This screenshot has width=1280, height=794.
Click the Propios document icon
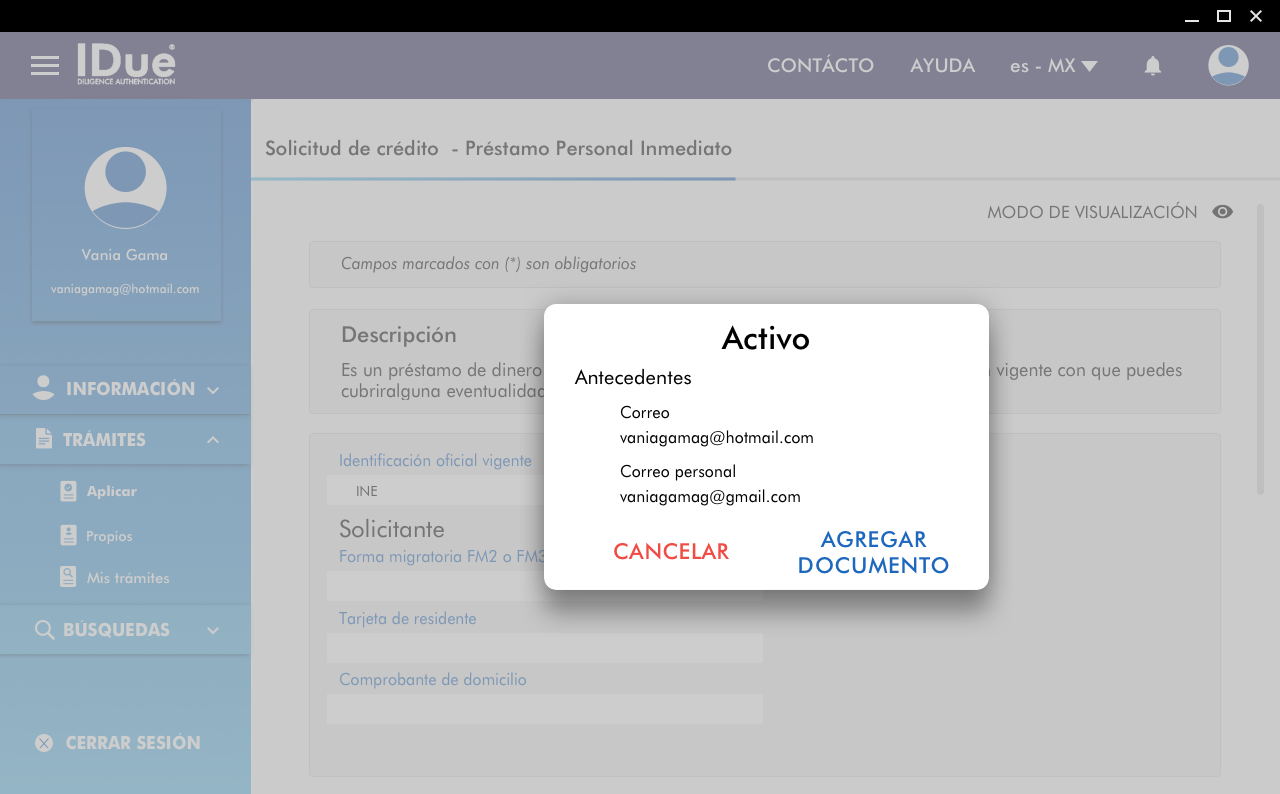[68, 536]
